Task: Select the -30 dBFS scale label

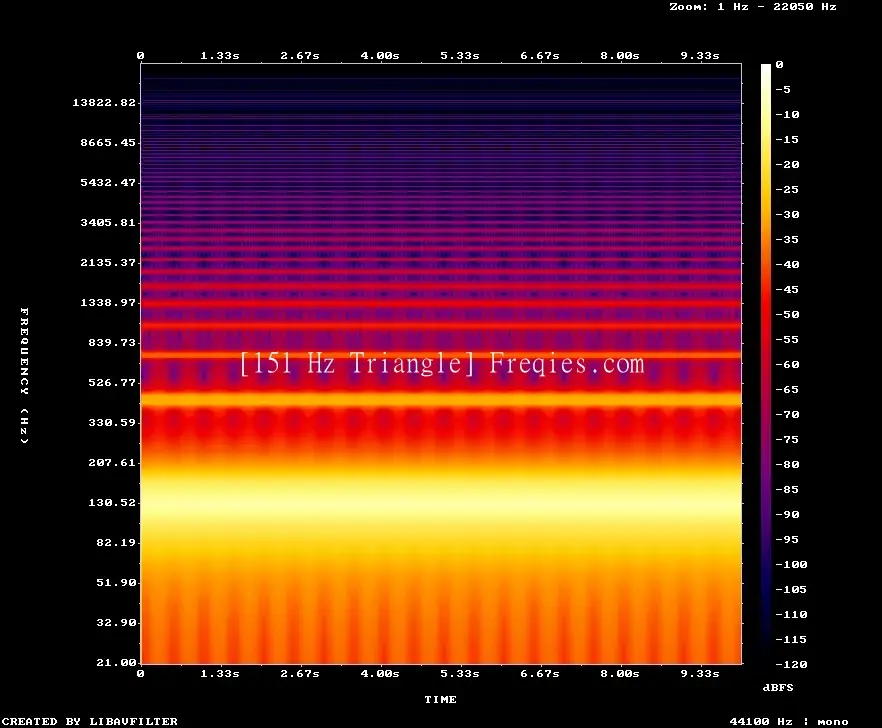Action: (x=787, y=214)
